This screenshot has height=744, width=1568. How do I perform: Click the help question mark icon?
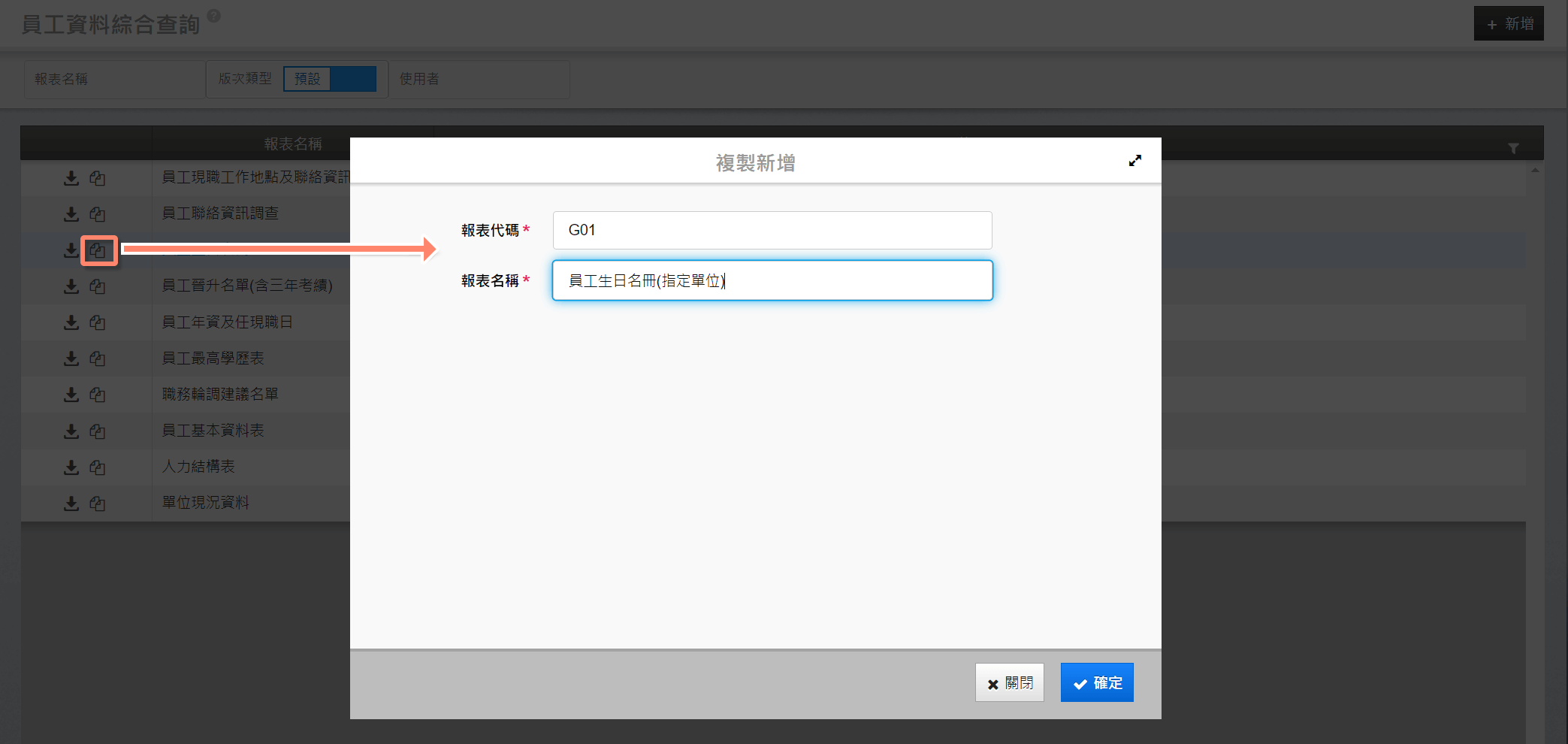click(214, 16)
